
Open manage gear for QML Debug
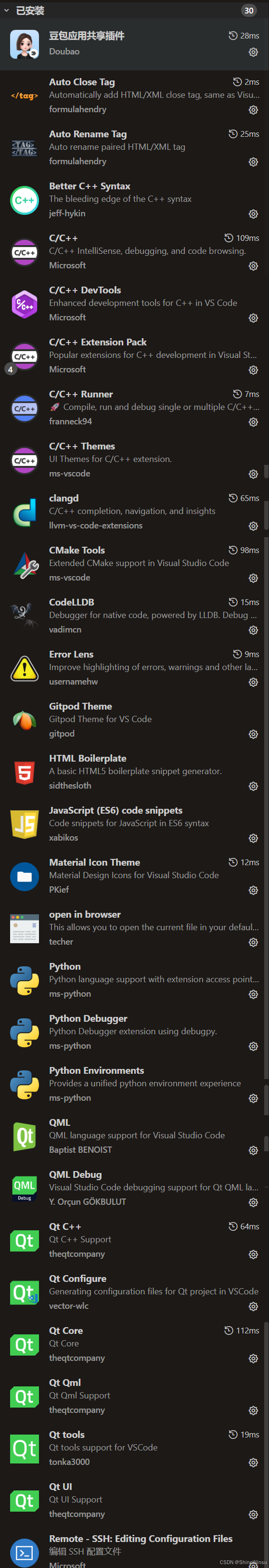pos(253,1203)
